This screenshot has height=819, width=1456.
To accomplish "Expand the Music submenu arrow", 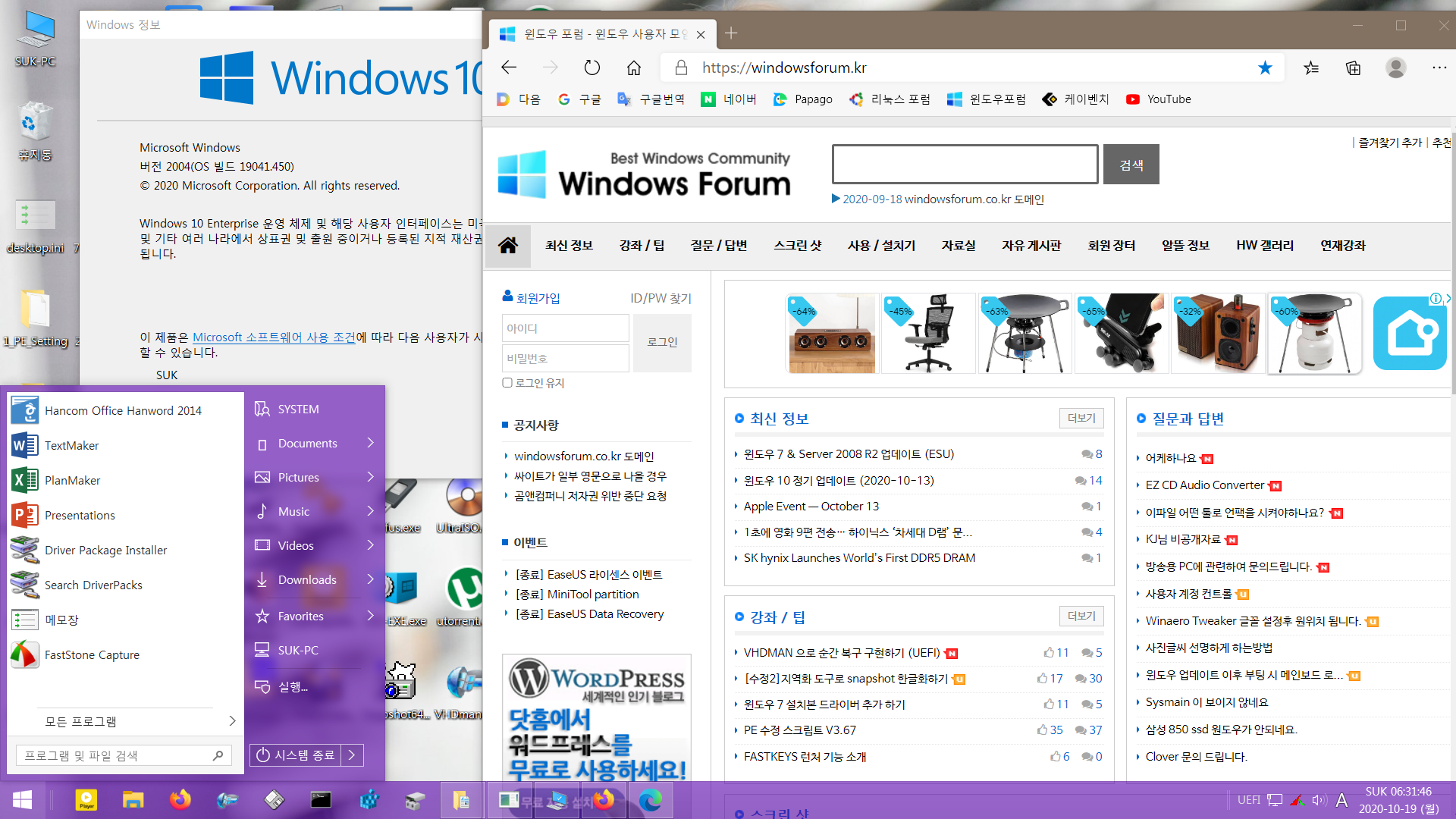I will point(371,511).
